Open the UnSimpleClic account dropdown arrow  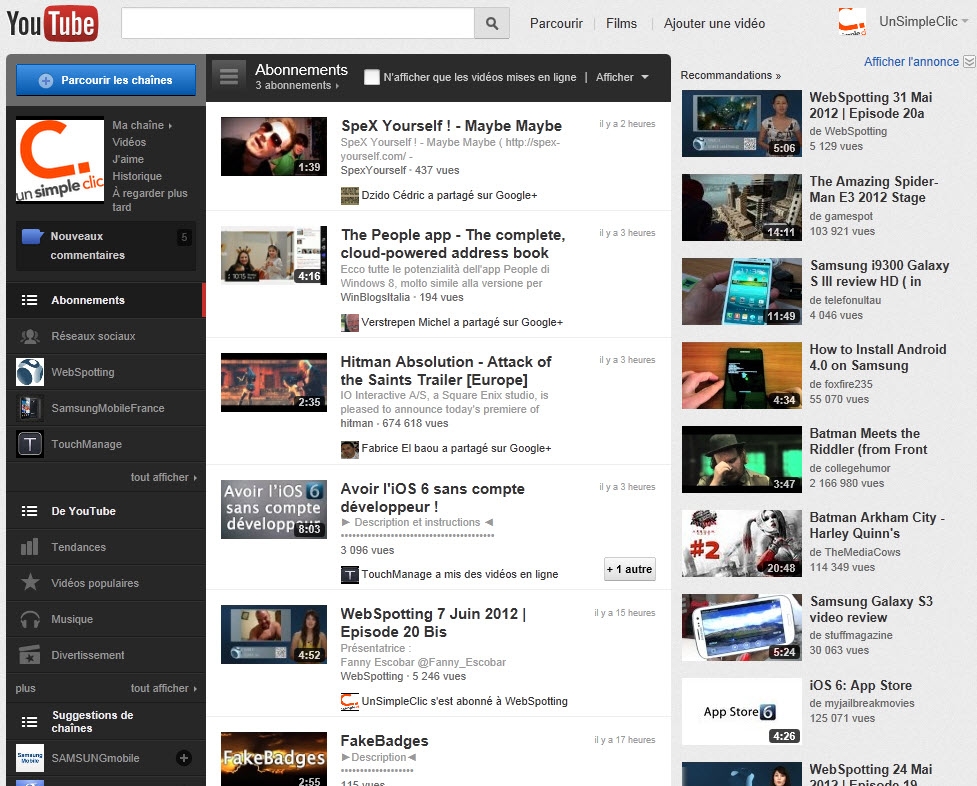coord(965,21)
